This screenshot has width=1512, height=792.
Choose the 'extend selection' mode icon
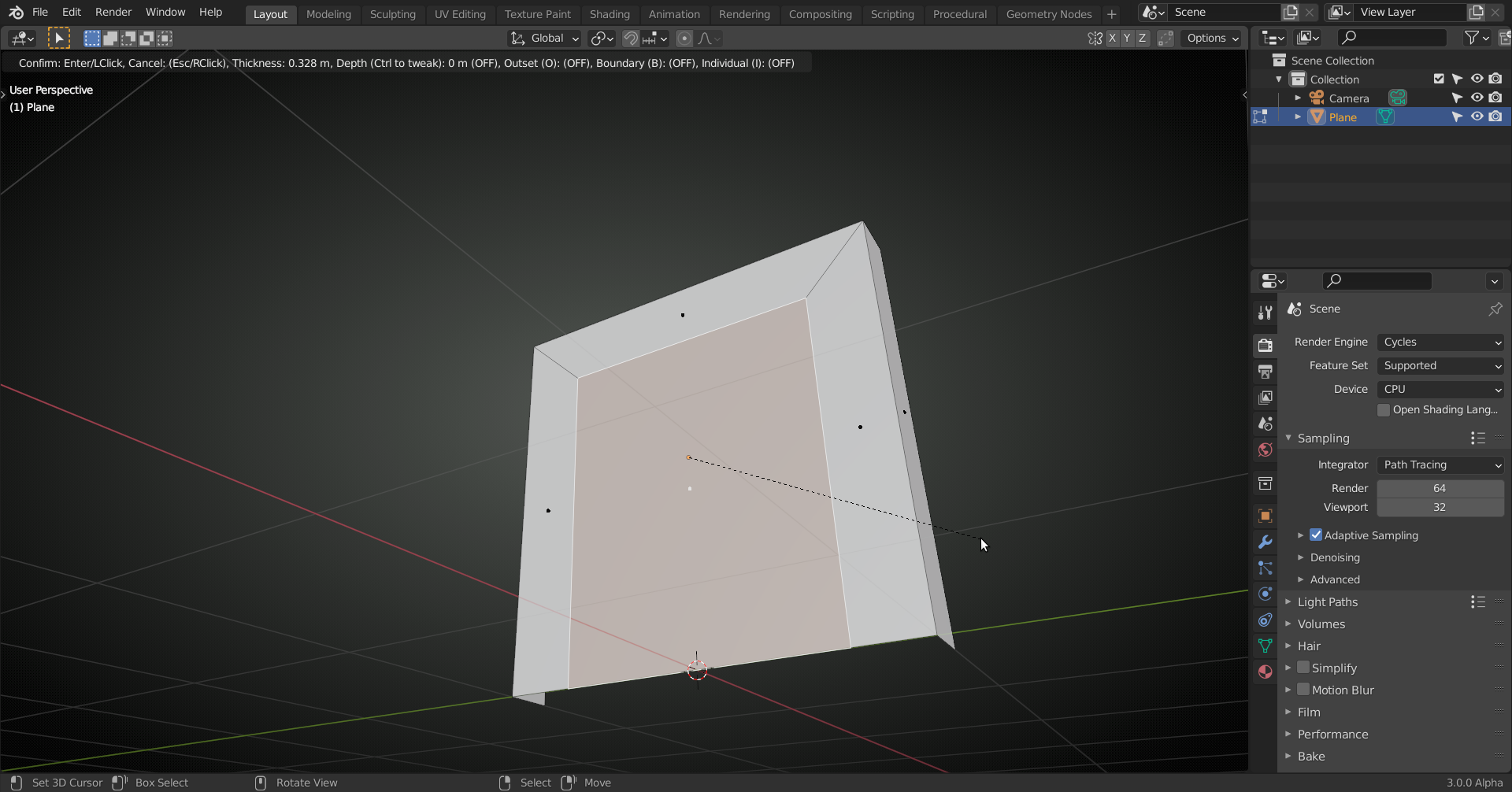pyautogui.click(x=110, y=38)
